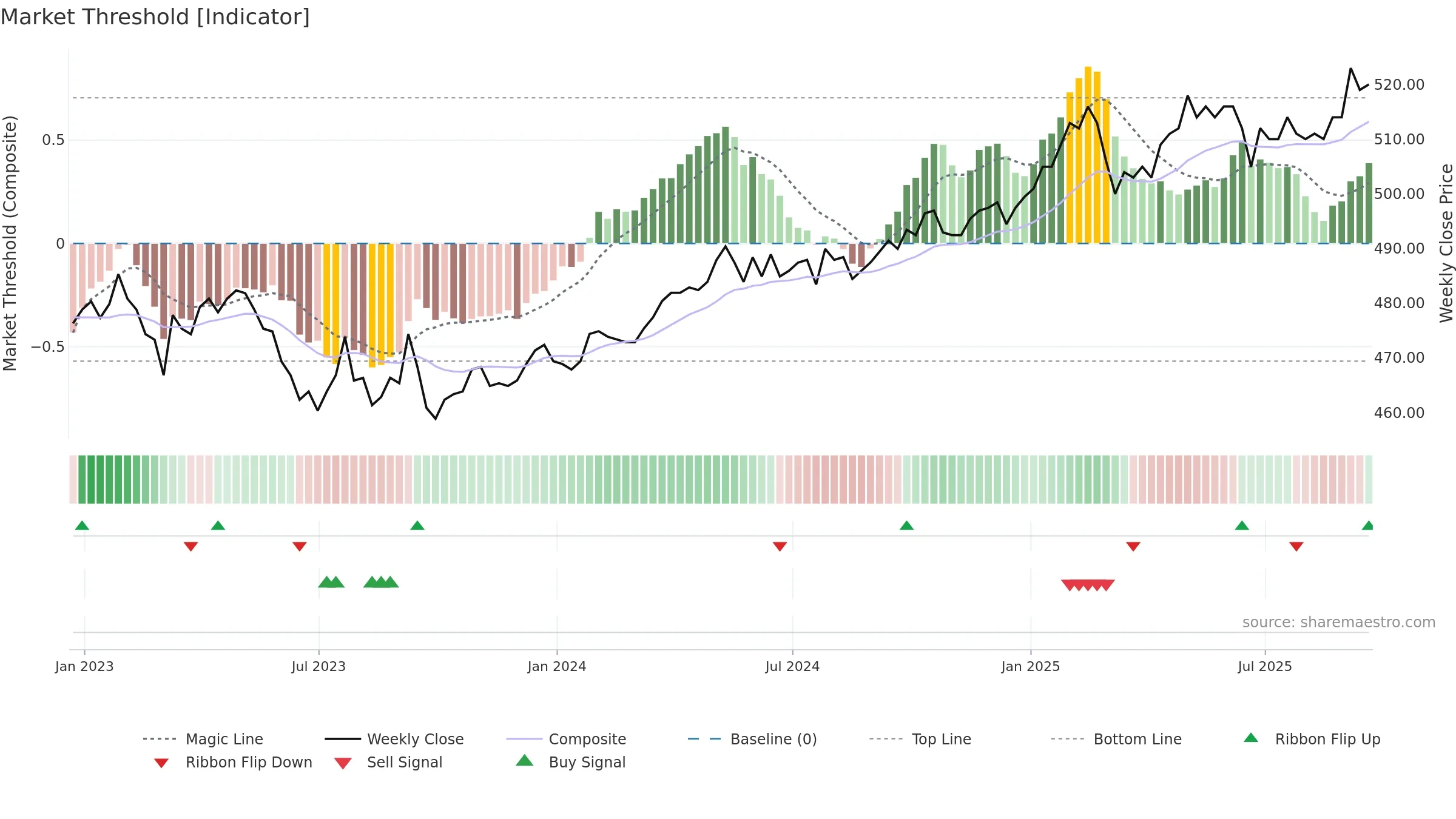This screenshot has width=1456, height=819.
Task: Toggle the Top Line legend entry
Action: click(x=920, y=739)
